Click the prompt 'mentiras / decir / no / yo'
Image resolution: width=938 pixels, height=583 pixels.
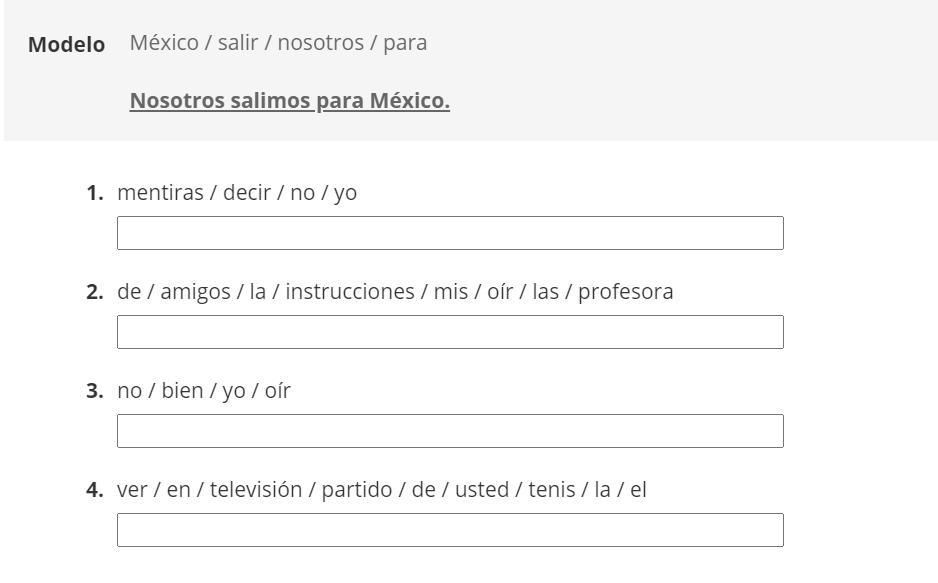237,193
